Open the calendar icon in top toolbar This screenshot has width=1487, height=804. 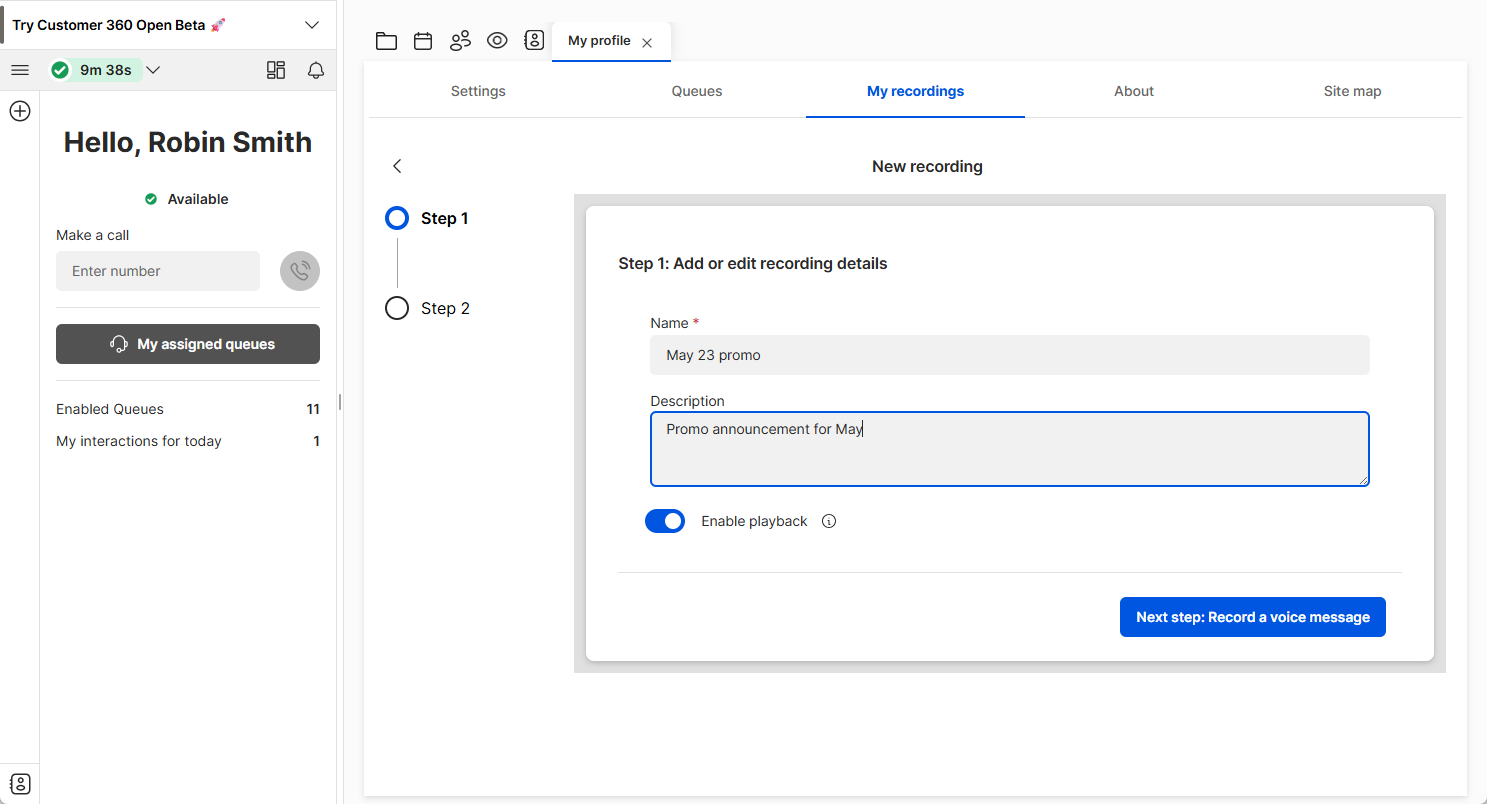tap(423, 41)
